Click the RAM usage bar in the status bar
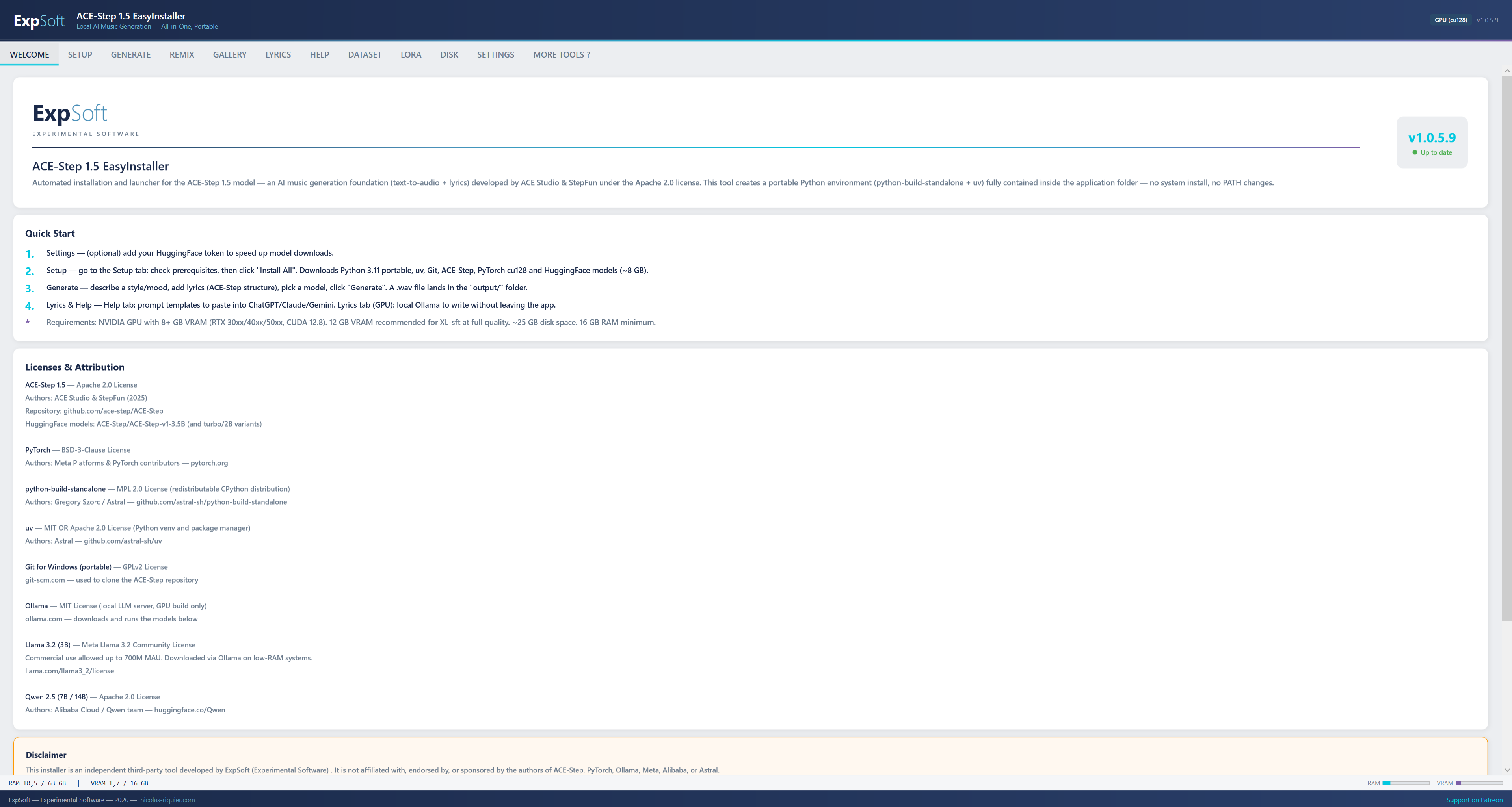Viewport: 1512px width, 807px height. tap(1406, 783)
